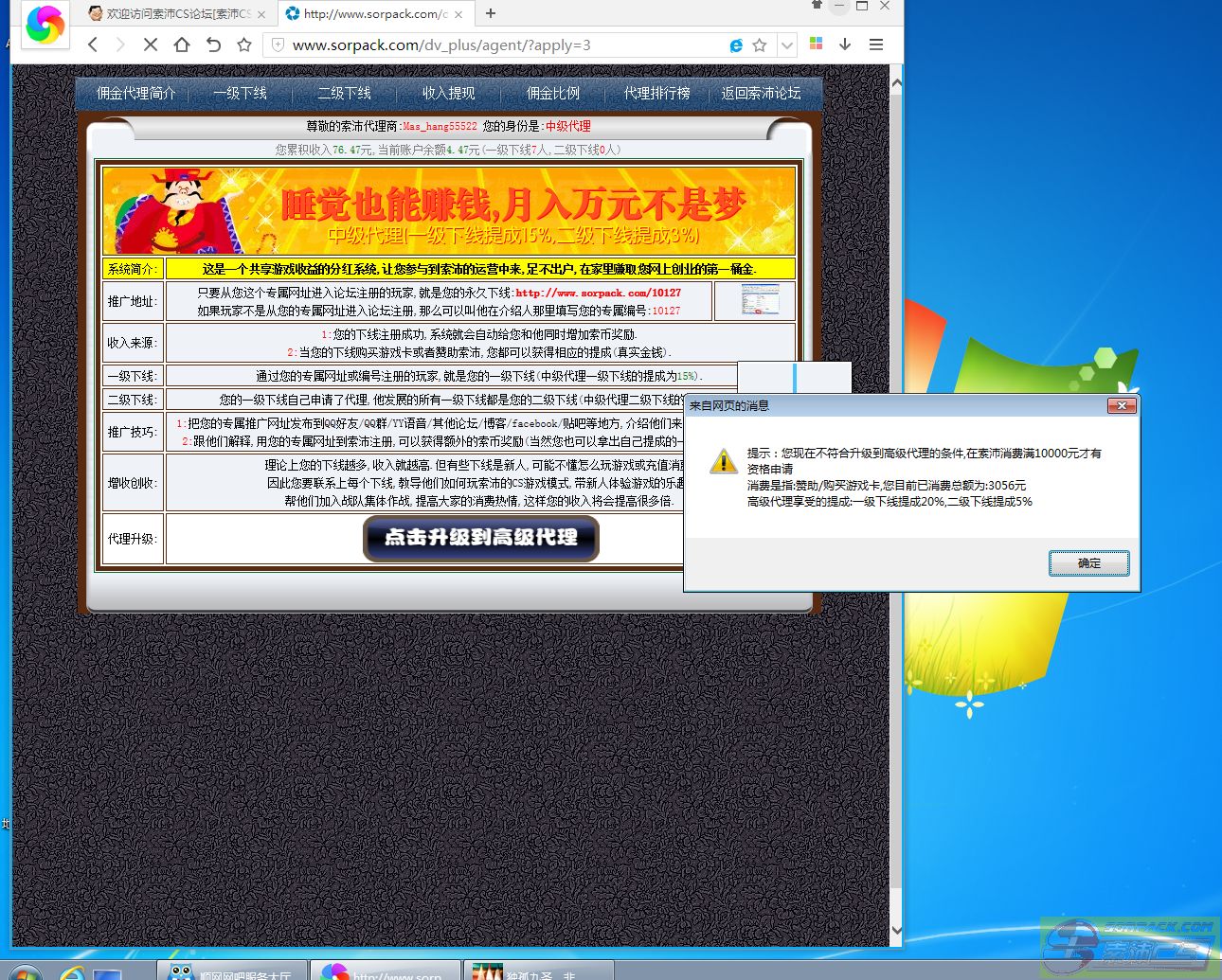Click 确定 in the message dialog

click(x=1089, y=563)
